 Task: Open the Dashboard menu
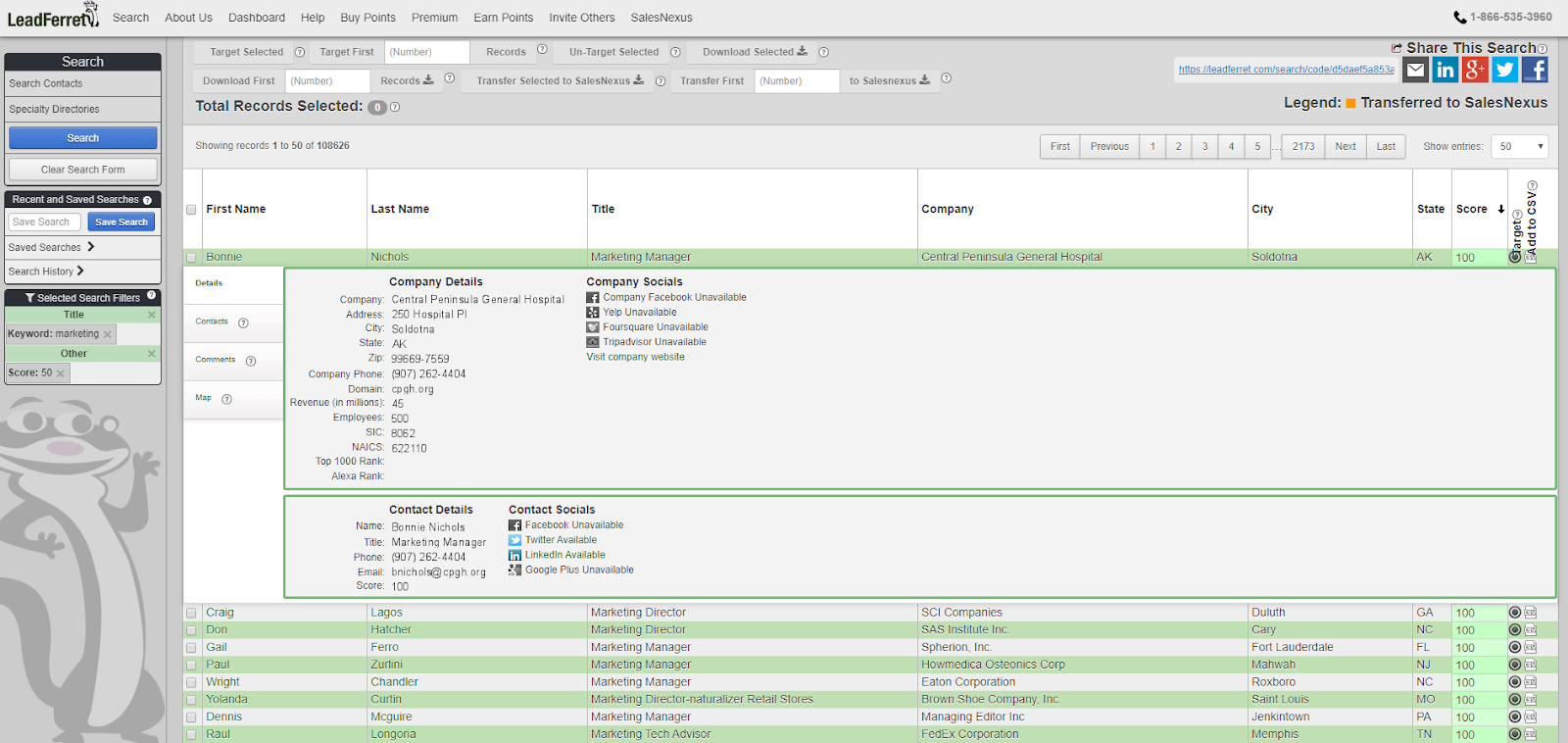pyautogui.click(x=257, y=18)
